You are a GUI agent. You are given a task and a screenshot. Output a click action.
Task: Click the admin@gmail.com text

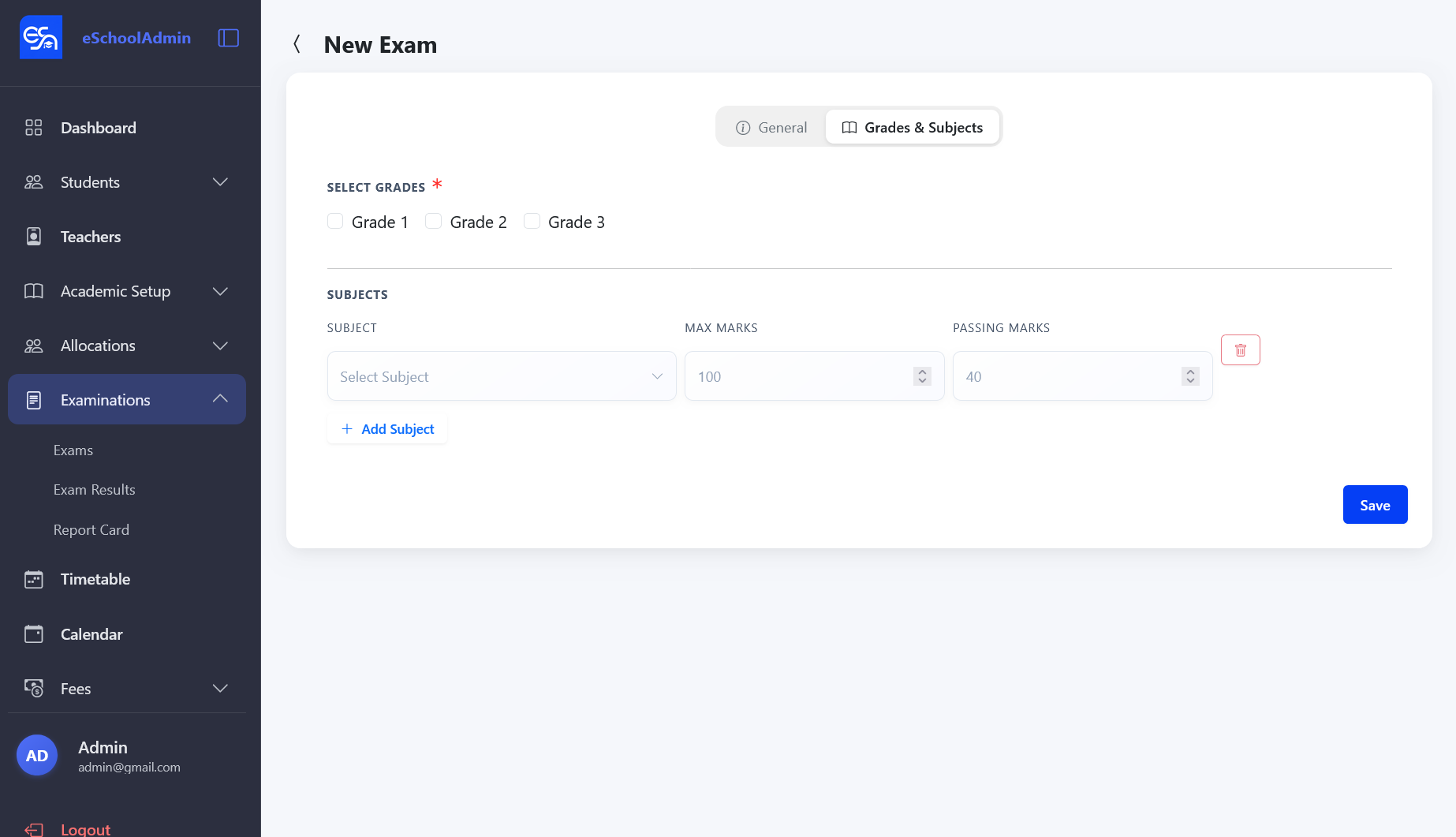point(129,768)
